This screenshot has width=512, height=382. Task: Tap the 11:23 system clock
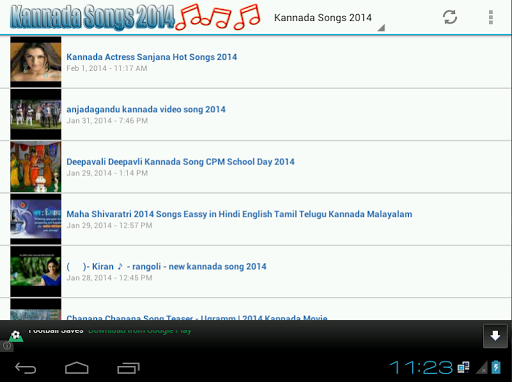pyautogui.click(x=421, y=368)
